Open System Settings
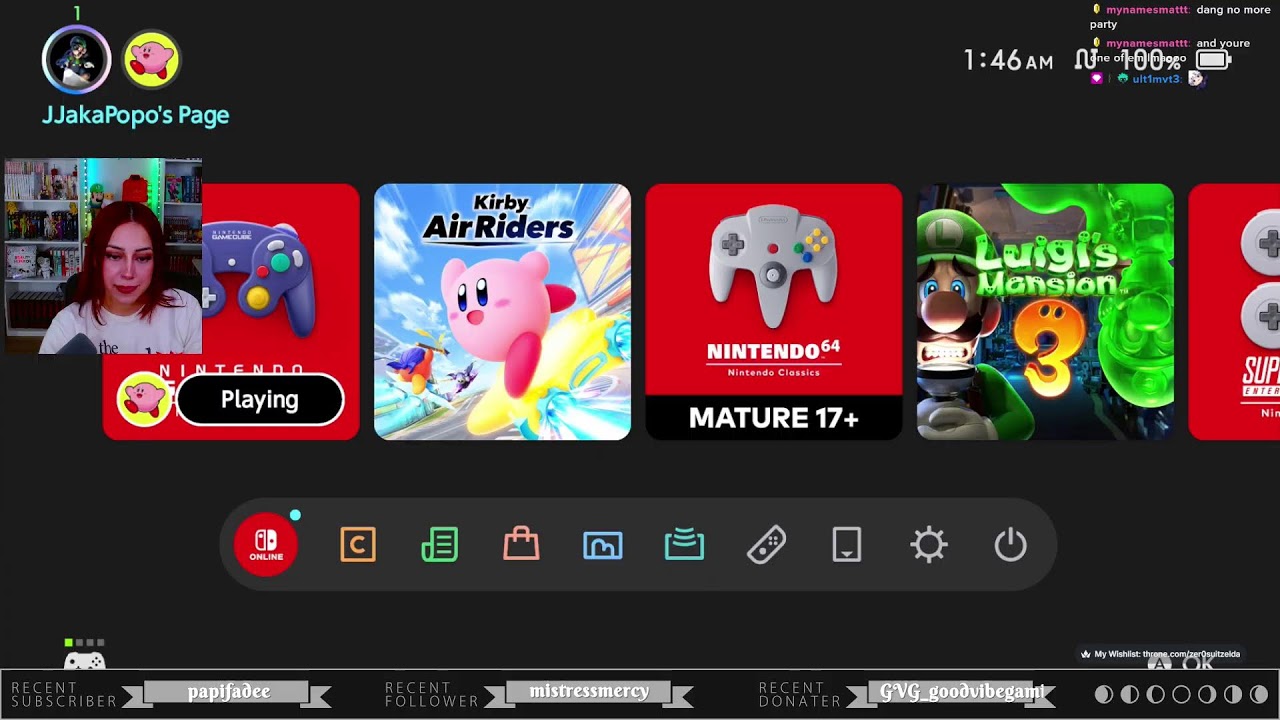The width and height of the screenshot is (1280, 720). [x=929, y=544]
